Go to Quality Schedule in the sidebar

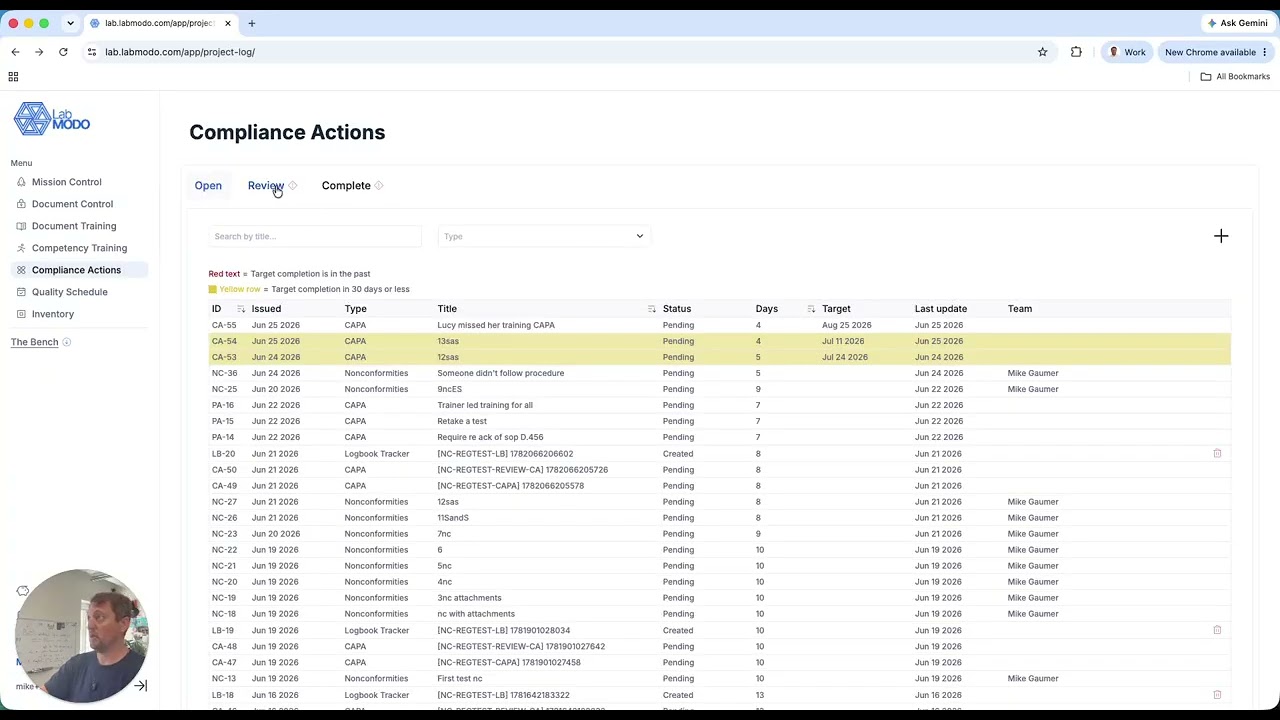click(x=69, y=292)
